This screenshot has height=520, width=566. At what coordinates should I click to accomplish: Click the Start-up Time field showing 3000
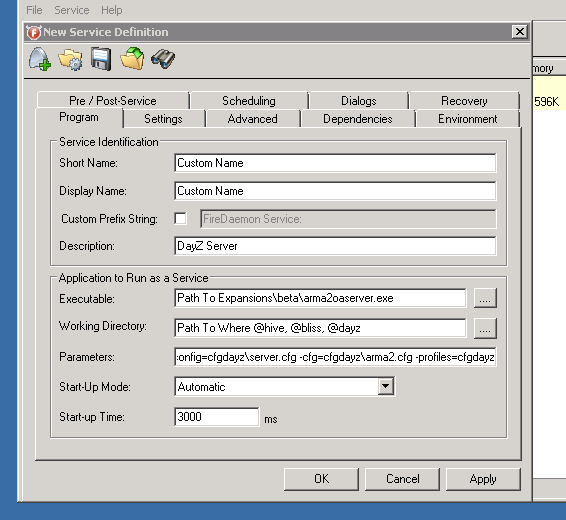pyautogui.click(x=217, y=417)
